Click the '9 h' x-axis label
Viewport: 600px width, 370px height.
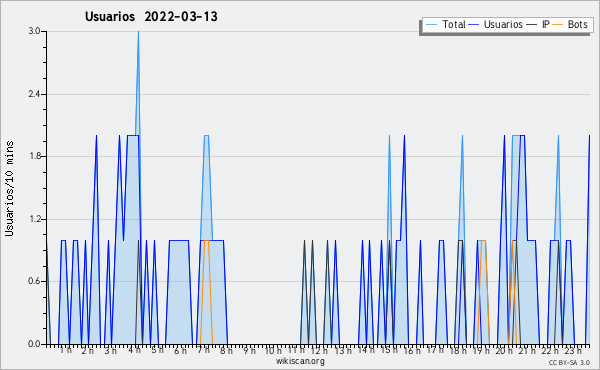(x=249, y=350)
